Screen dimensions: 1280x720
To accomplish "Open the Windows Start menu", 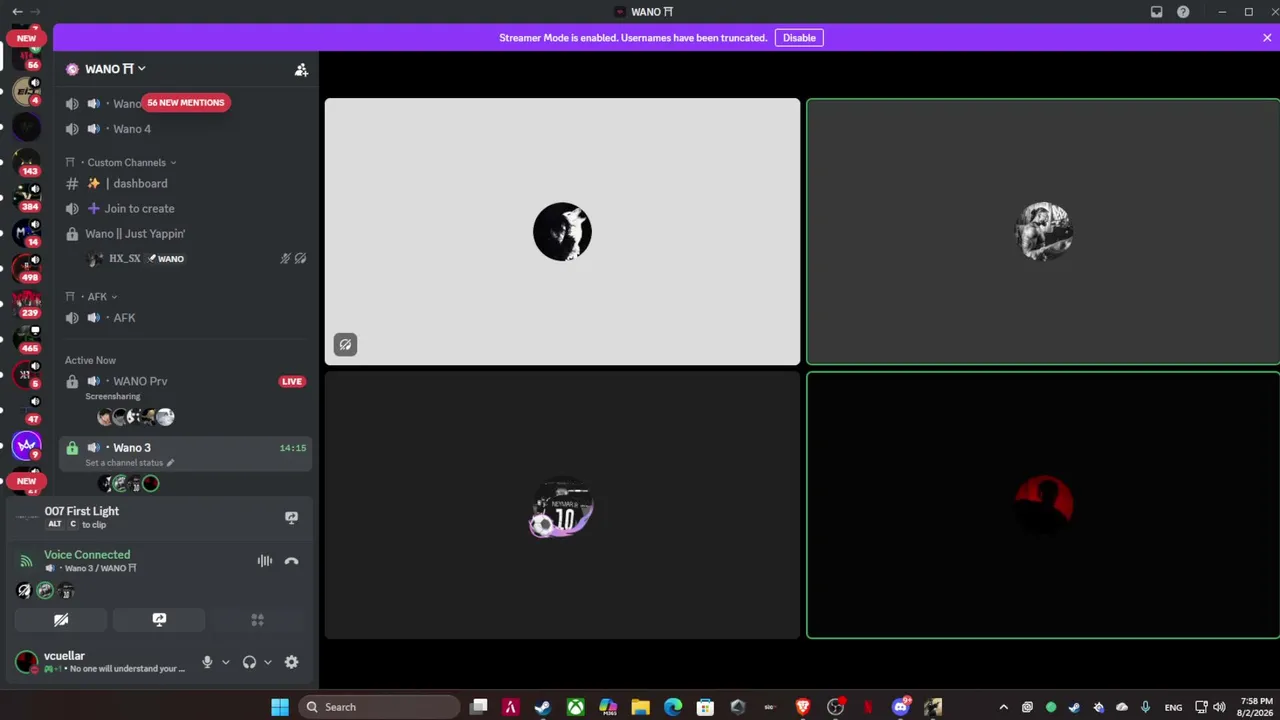I will click(280, 707).
